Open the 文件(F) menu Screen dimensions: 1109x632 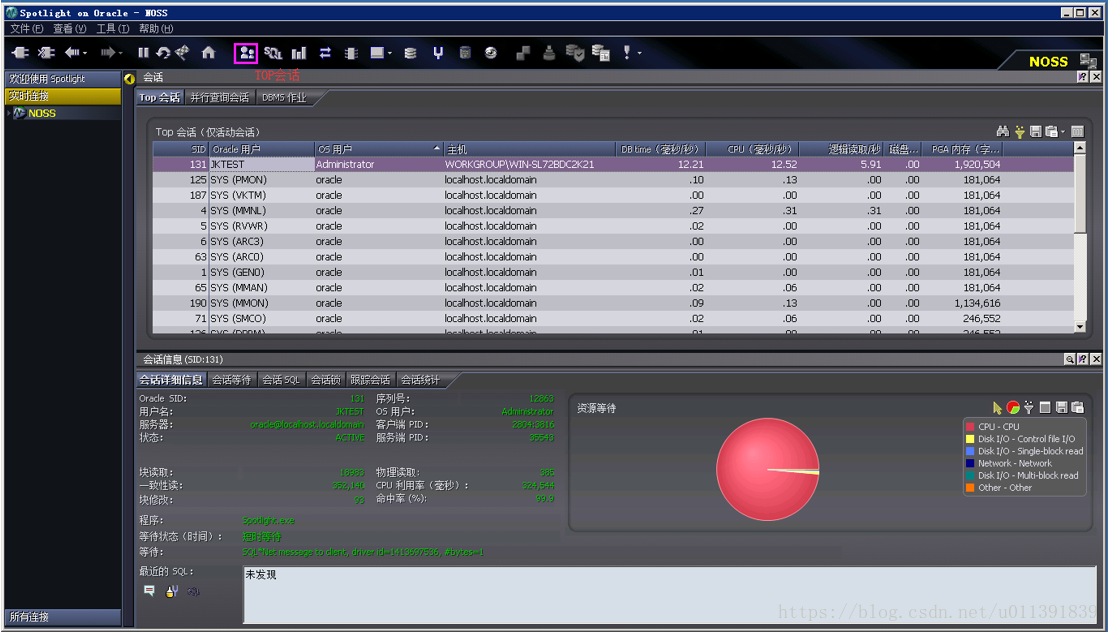(x=27, y=28)
